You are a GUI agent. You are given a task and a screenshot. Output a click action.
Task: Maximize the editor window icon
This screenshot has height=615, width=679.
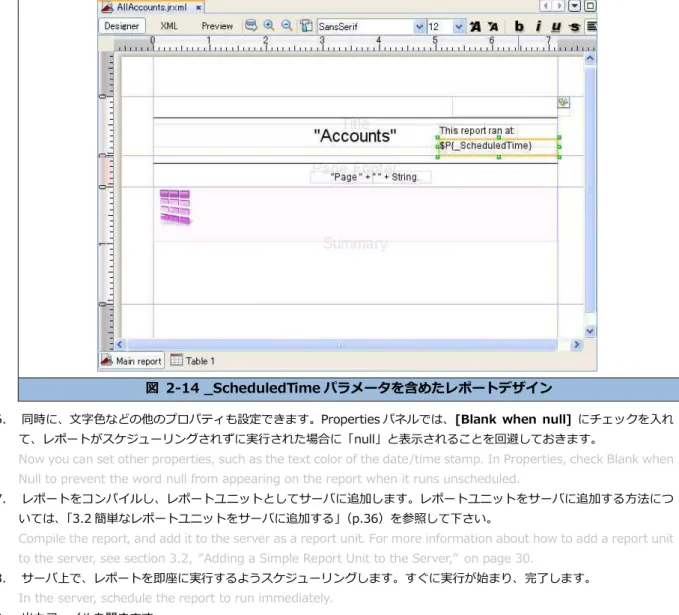pos(590,6)
